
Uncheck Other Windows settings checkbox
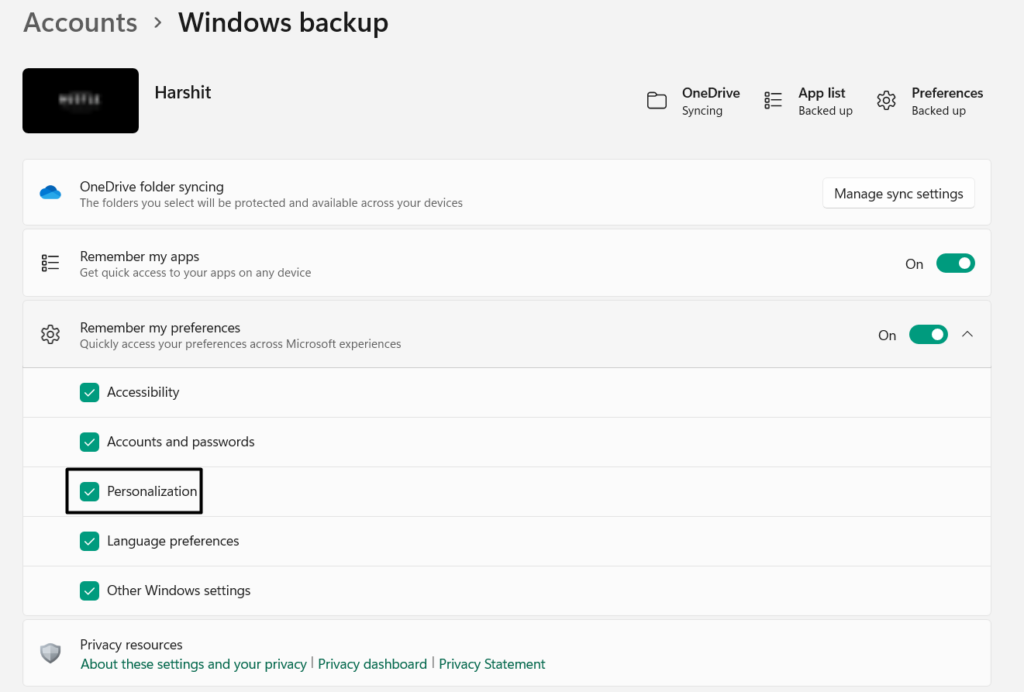click(x=90, y=591)
